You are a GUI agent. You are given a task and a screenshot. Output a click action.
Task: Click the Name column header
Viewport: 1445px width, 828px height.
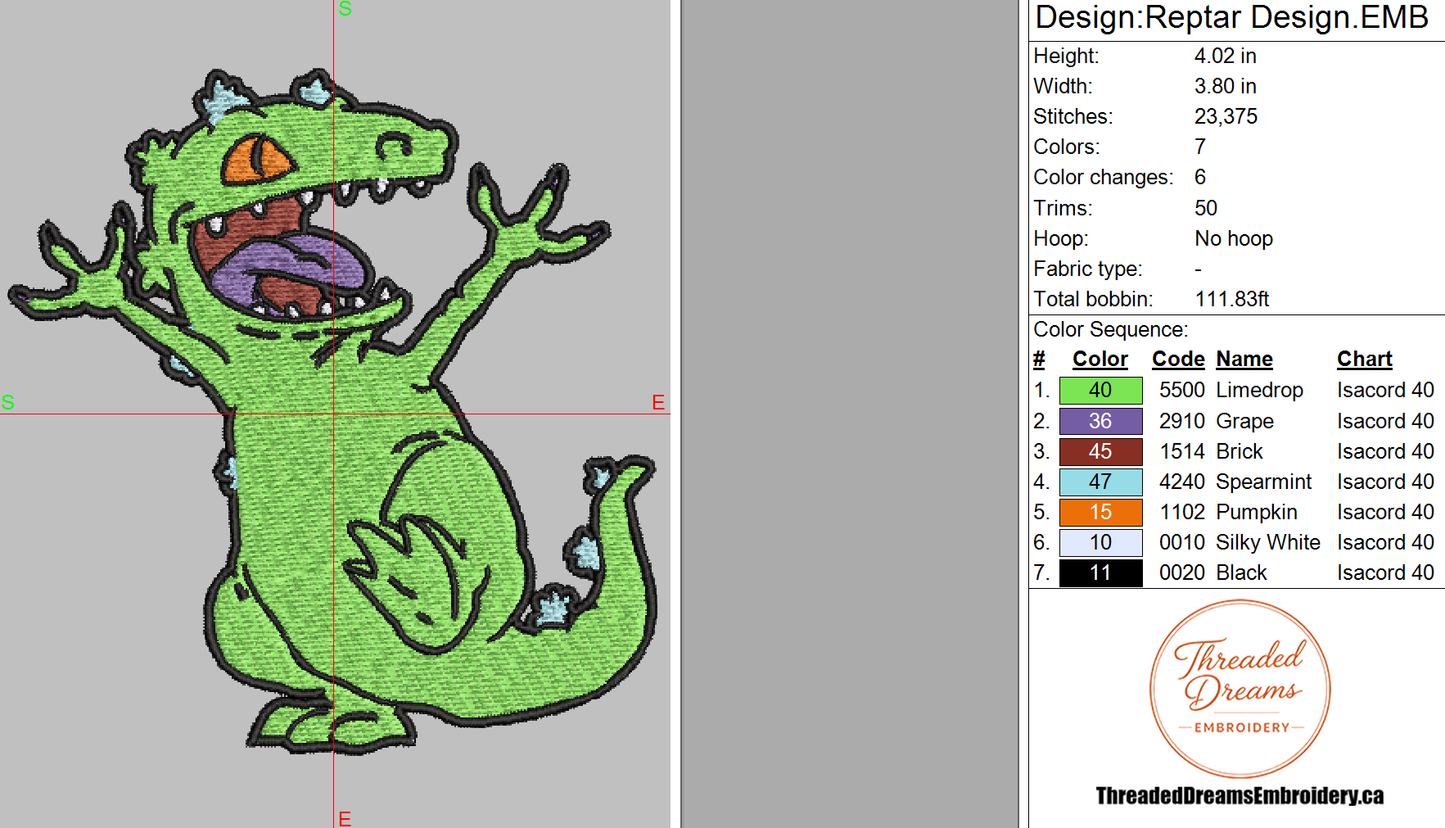point(1244,359)
